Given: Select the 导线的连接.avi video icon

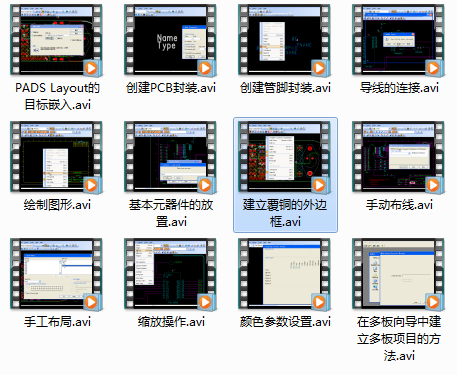Looking at the screenshot, I should coord(398,40).
